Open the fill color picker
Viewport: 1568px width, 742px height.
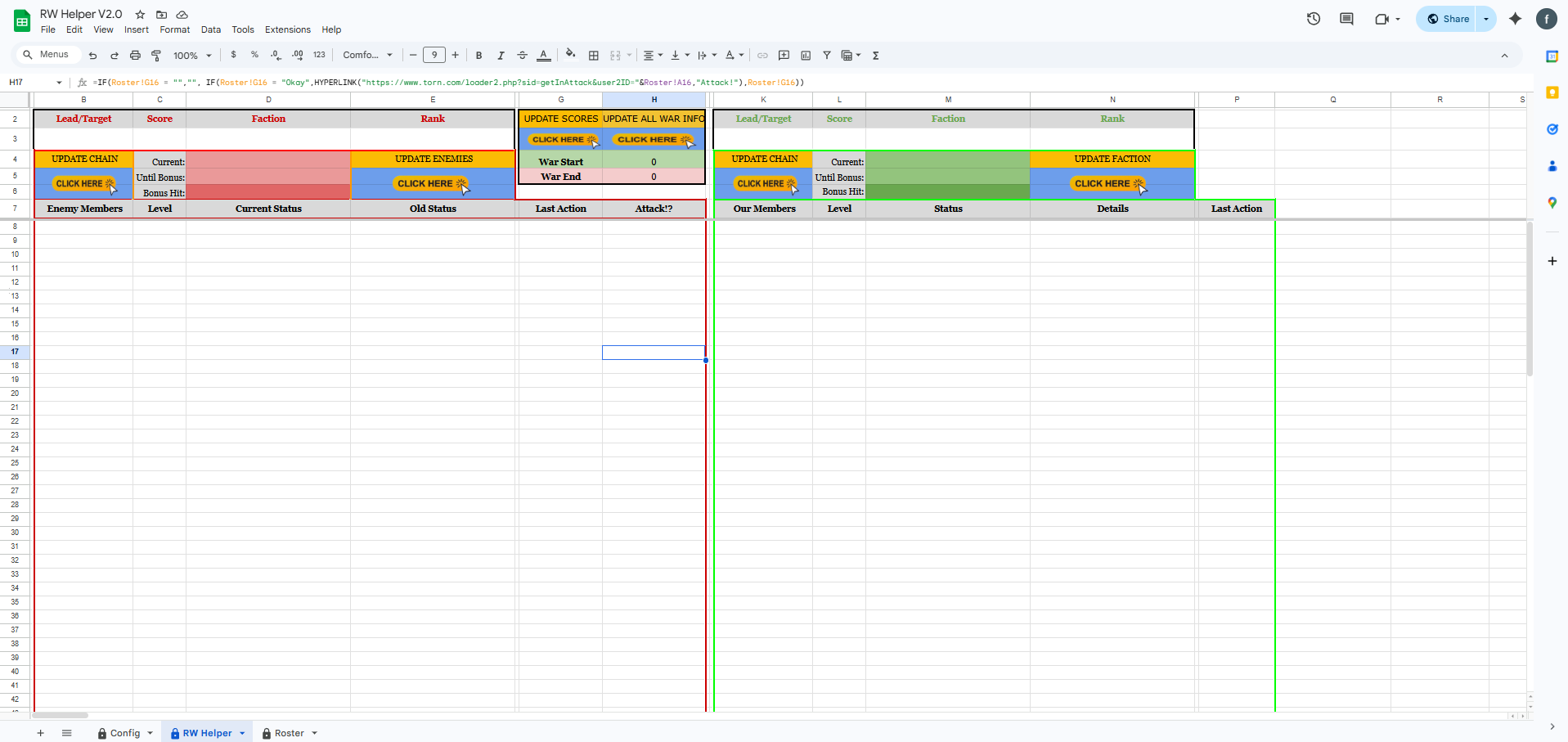(x=570, y=56)
